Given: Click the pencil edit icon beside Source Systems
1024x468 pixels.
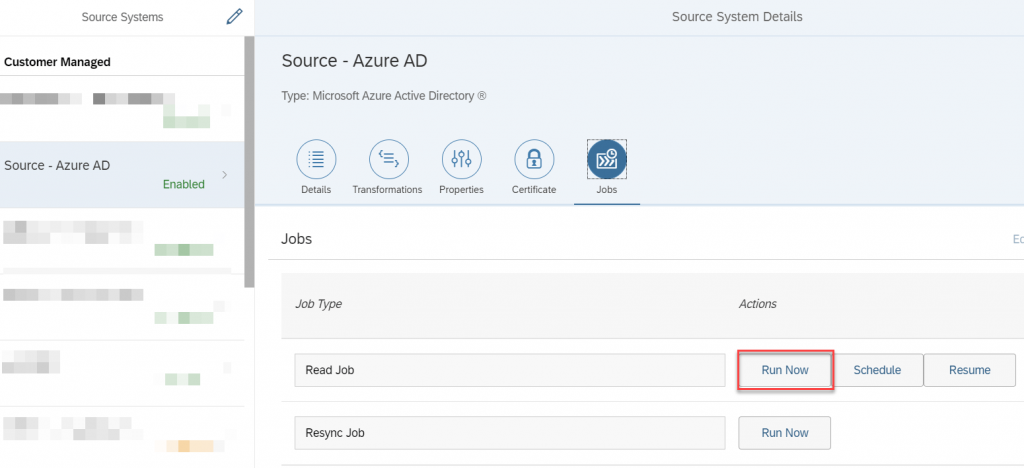Looking at the screenshot, I should pyautogui.click(x=234, y=17).
